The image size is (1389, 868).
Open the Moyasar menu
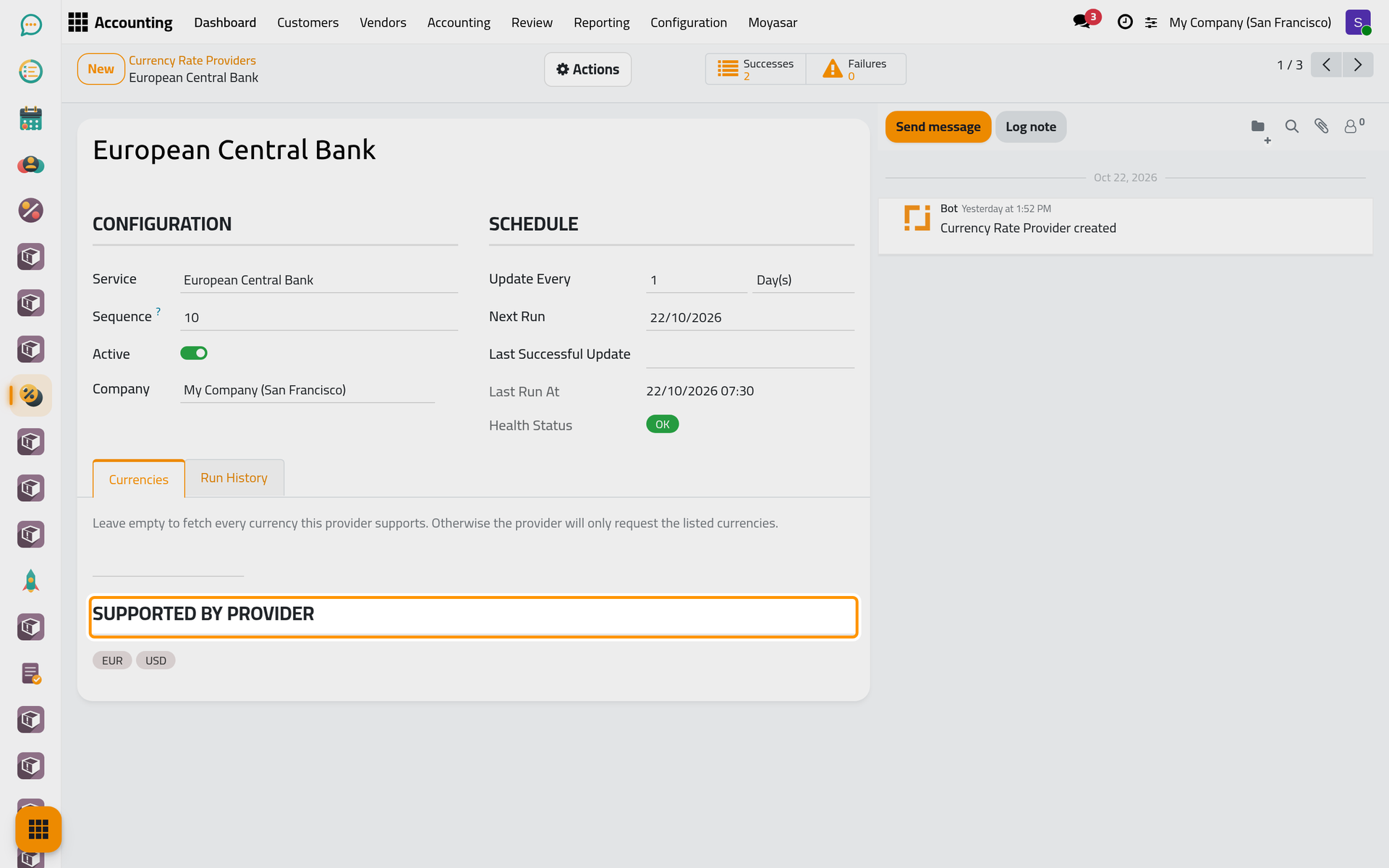772,22
